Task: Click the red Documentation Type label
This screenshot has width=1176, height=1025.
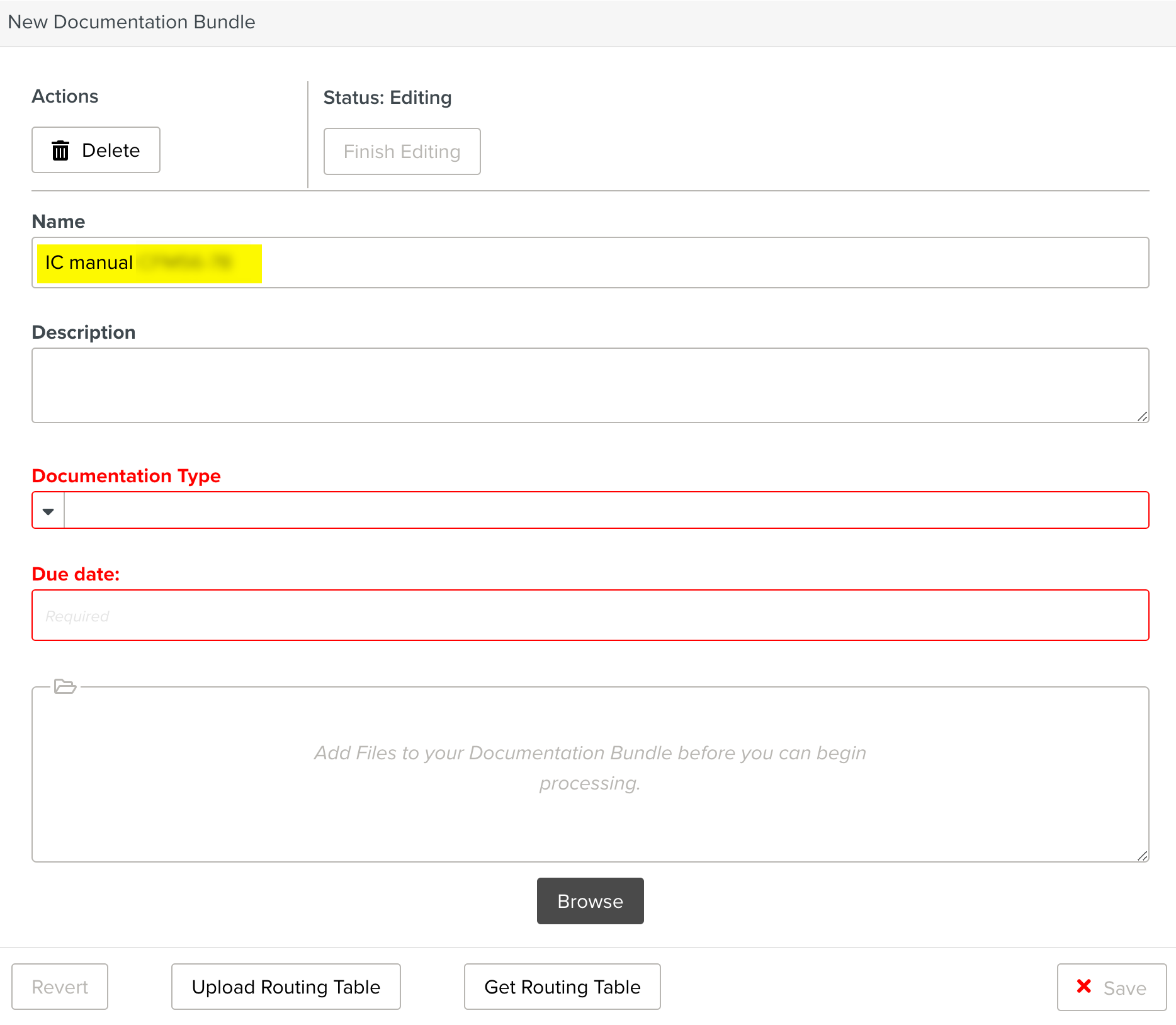Action: click(x=126, y=476)
